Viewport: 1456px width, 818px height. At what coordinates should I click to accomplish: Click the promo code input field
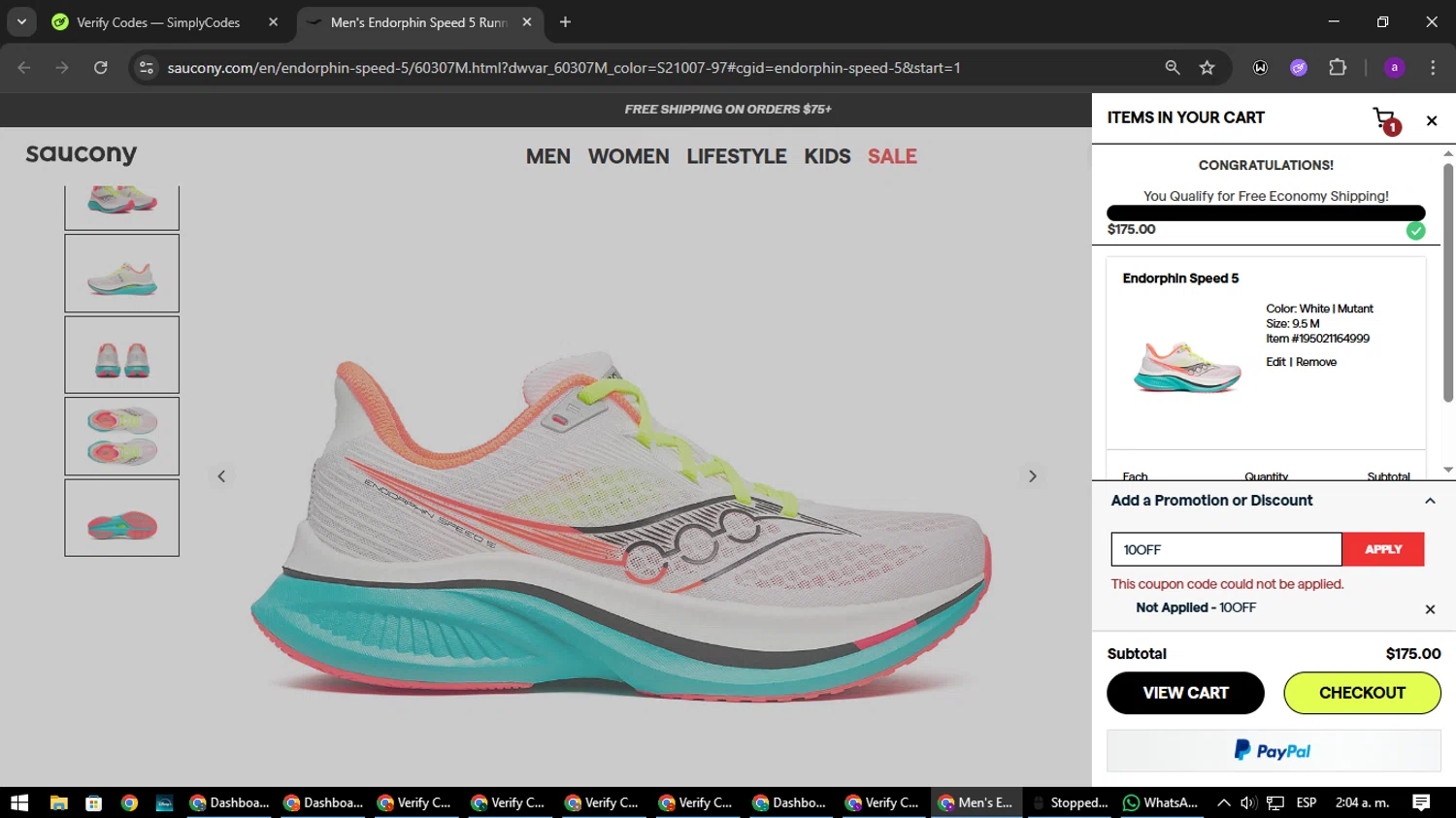tap(1226, 549)
